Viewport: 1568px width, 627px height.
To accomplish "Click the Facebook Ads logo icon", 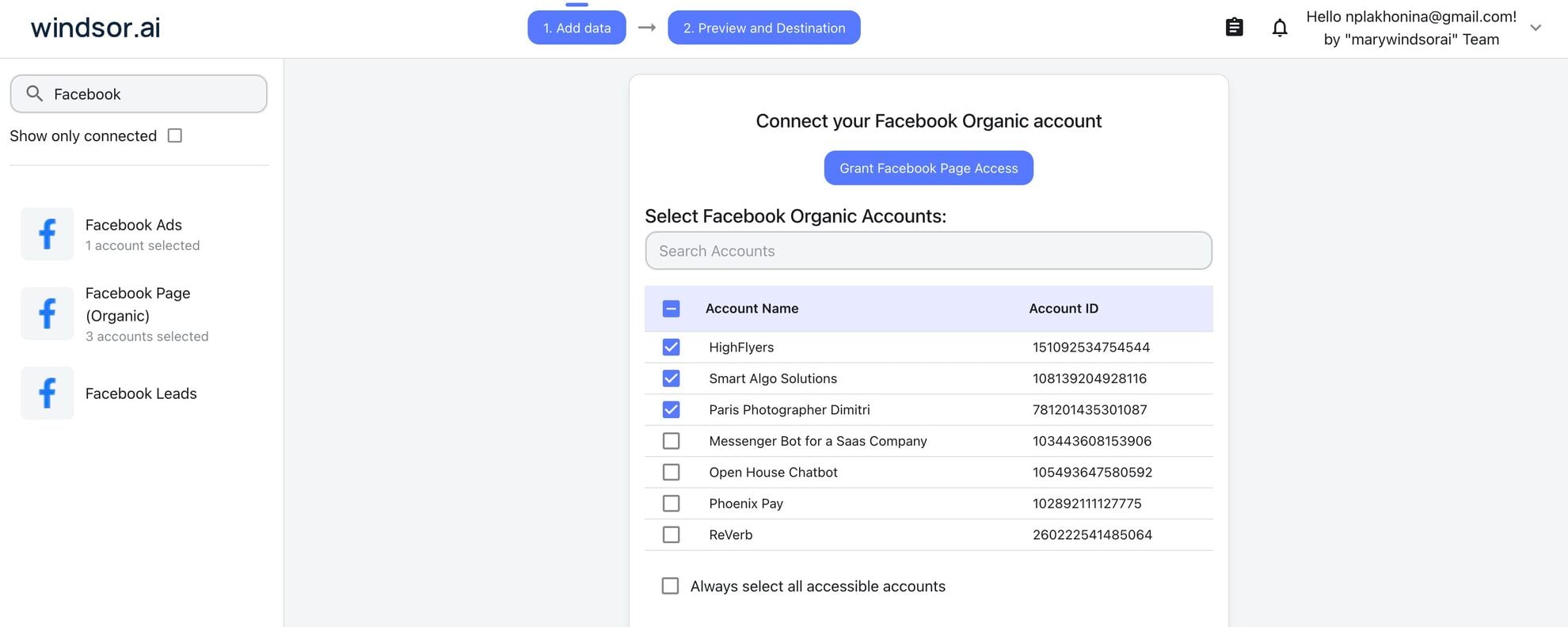I will pyautogui.click(x=48, y=234).
